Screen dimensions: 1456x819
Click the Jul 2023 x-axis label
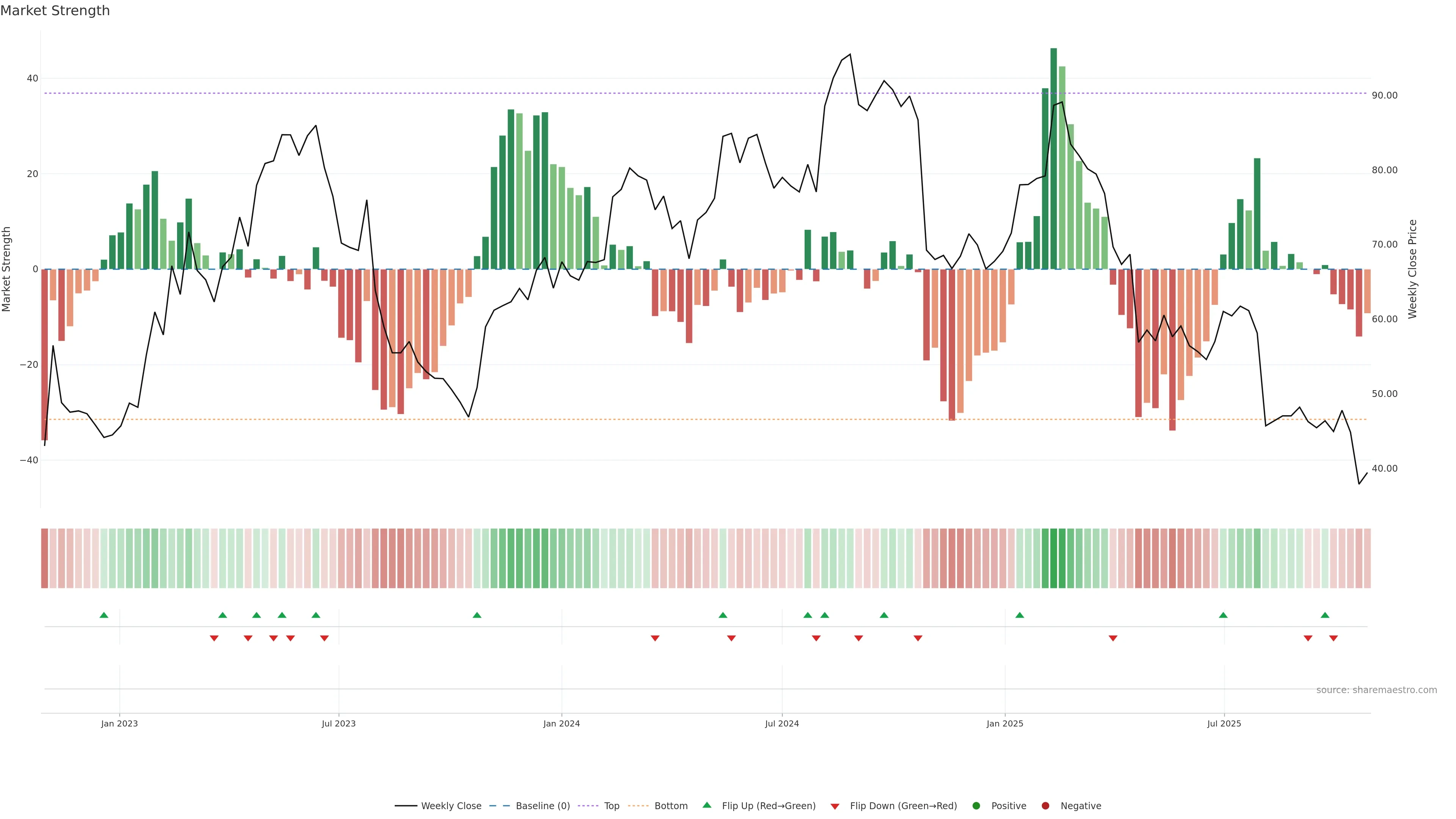pyautogui.click(x=339, y=723)
